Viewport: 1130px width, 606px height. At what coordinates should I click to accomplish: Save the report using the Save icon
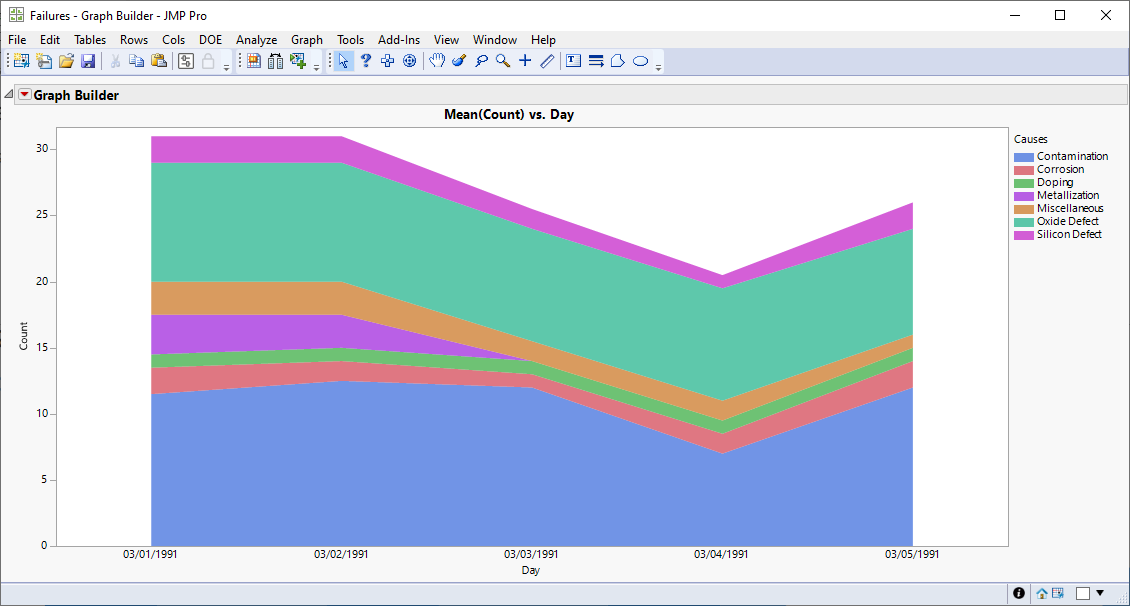pyautogui.click(x=89, y=60)
